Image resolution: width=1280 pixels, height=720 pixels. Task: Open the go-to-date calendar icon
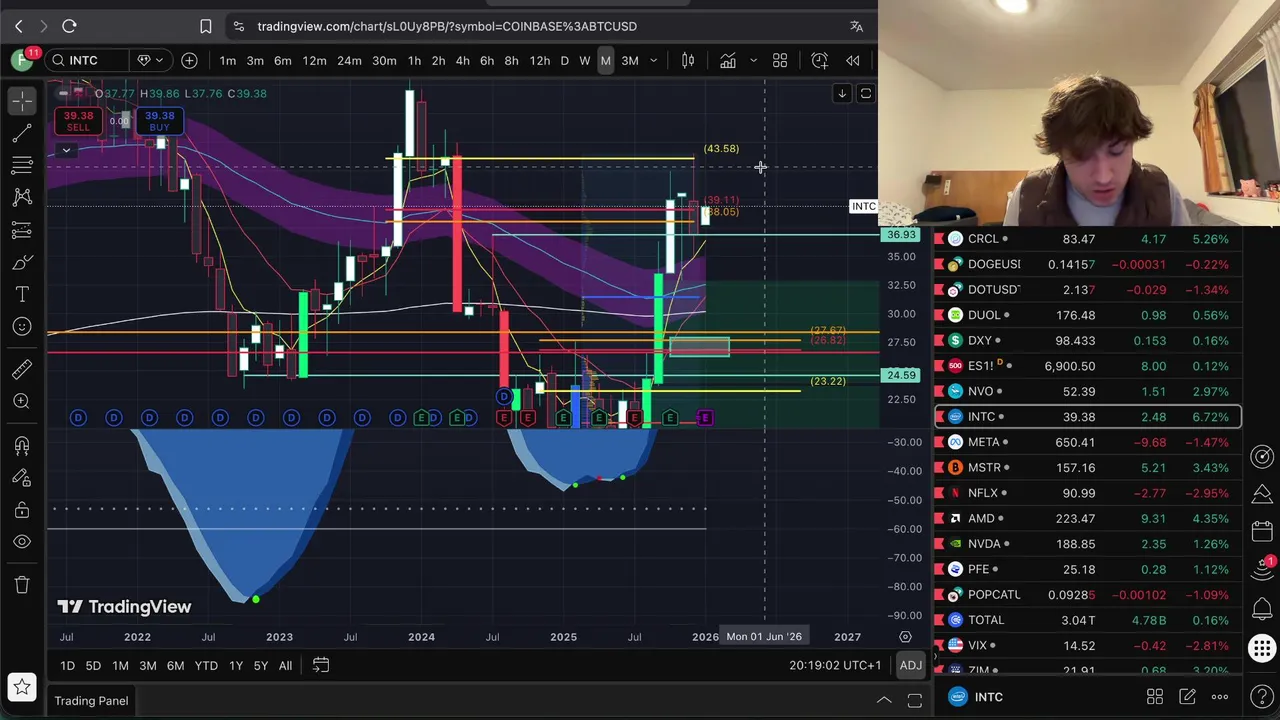coord(321,665)
